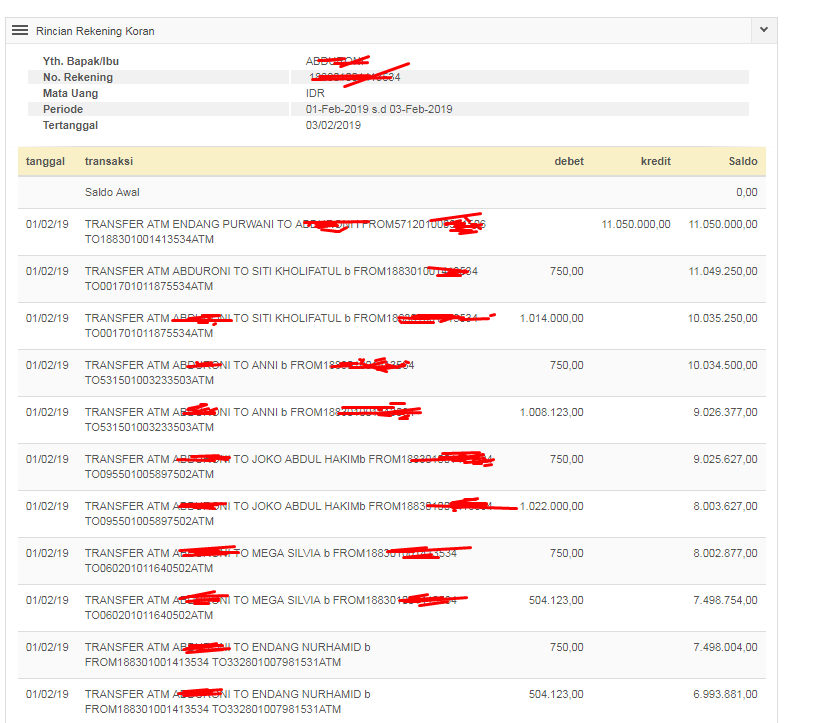Click the Tertanggal value 03/02/2019
Viewport: 820px width, 723px height.
click(x=333, y=125)
